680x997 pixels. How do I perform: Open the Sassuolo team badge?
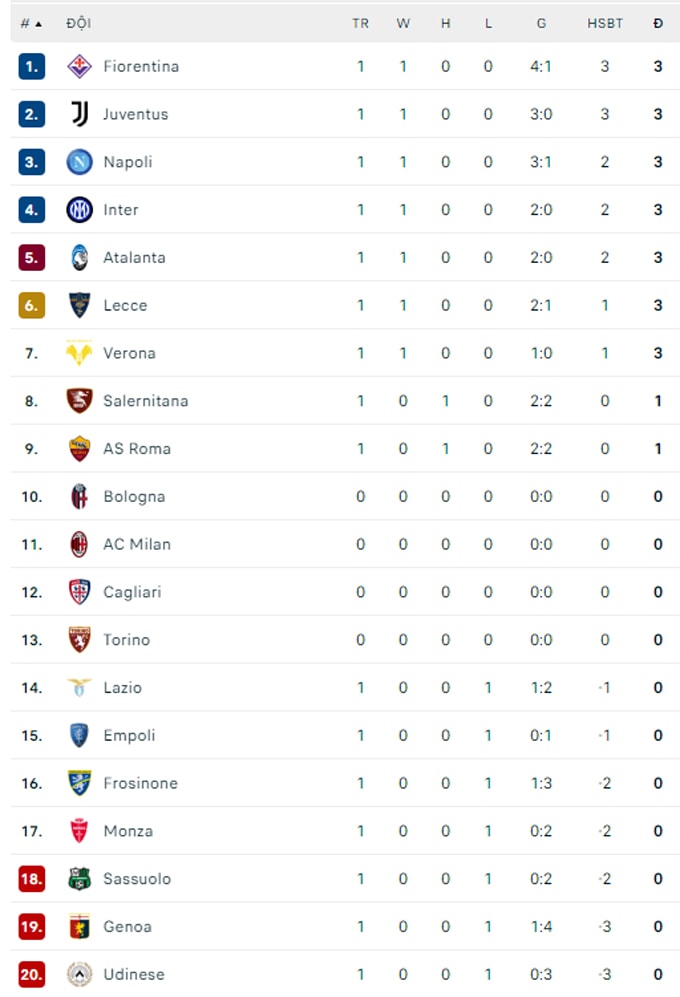(79, 879)
